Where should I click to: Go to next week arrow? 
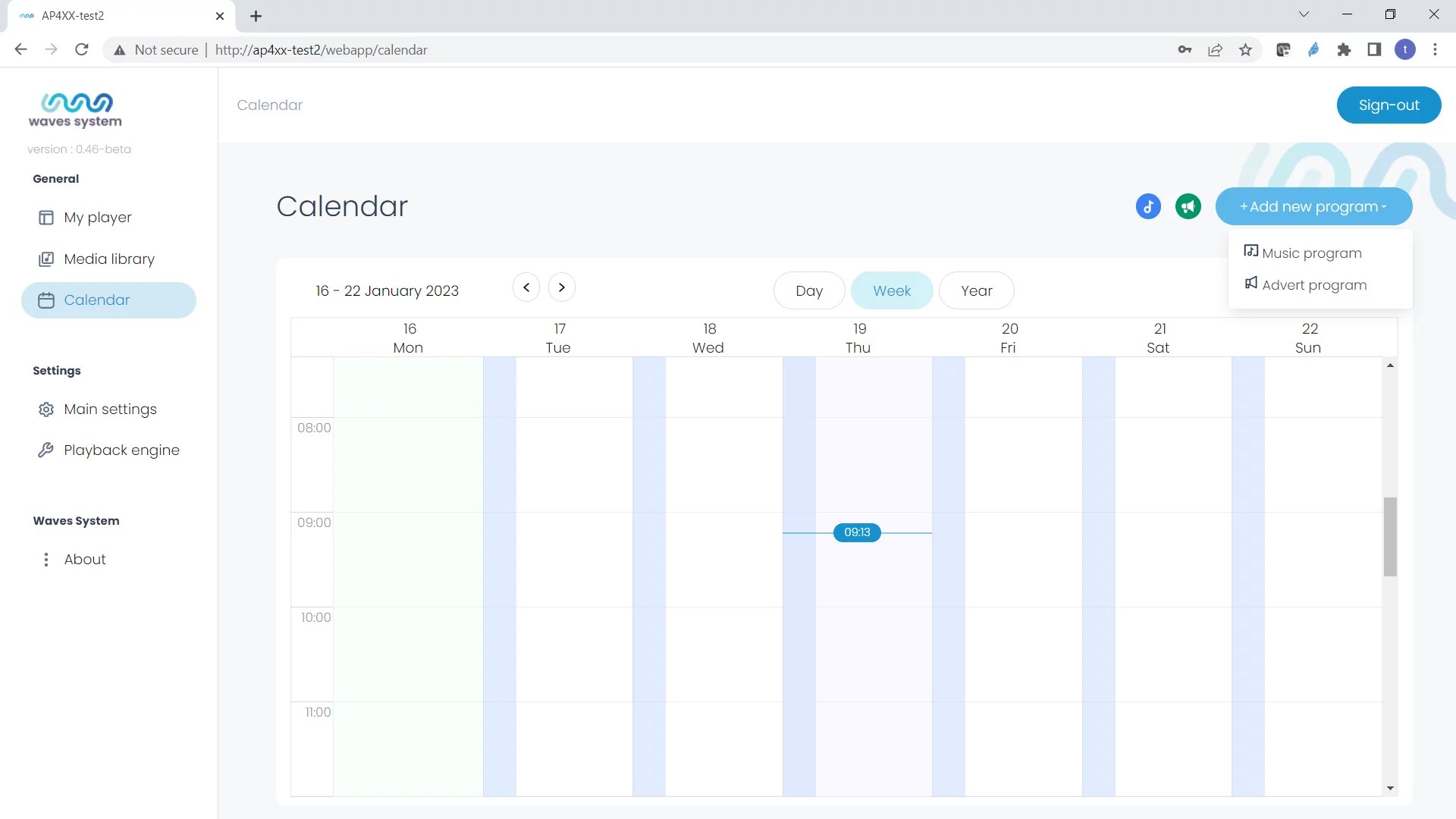pos(561,287)
